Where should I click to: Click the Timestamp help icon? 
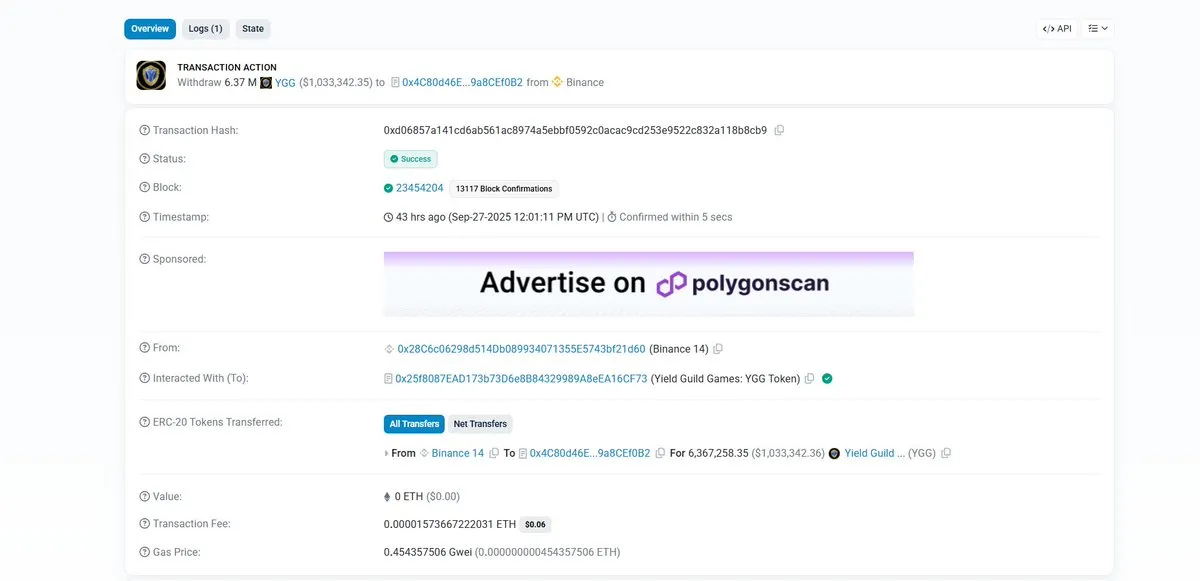click(144, 217)
